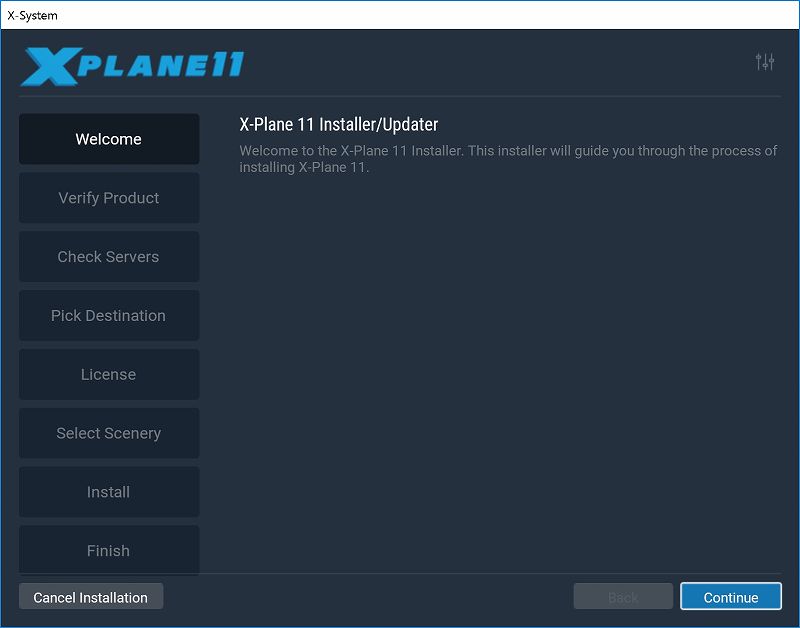Jump to the Select Scenery step

point(109,433)
